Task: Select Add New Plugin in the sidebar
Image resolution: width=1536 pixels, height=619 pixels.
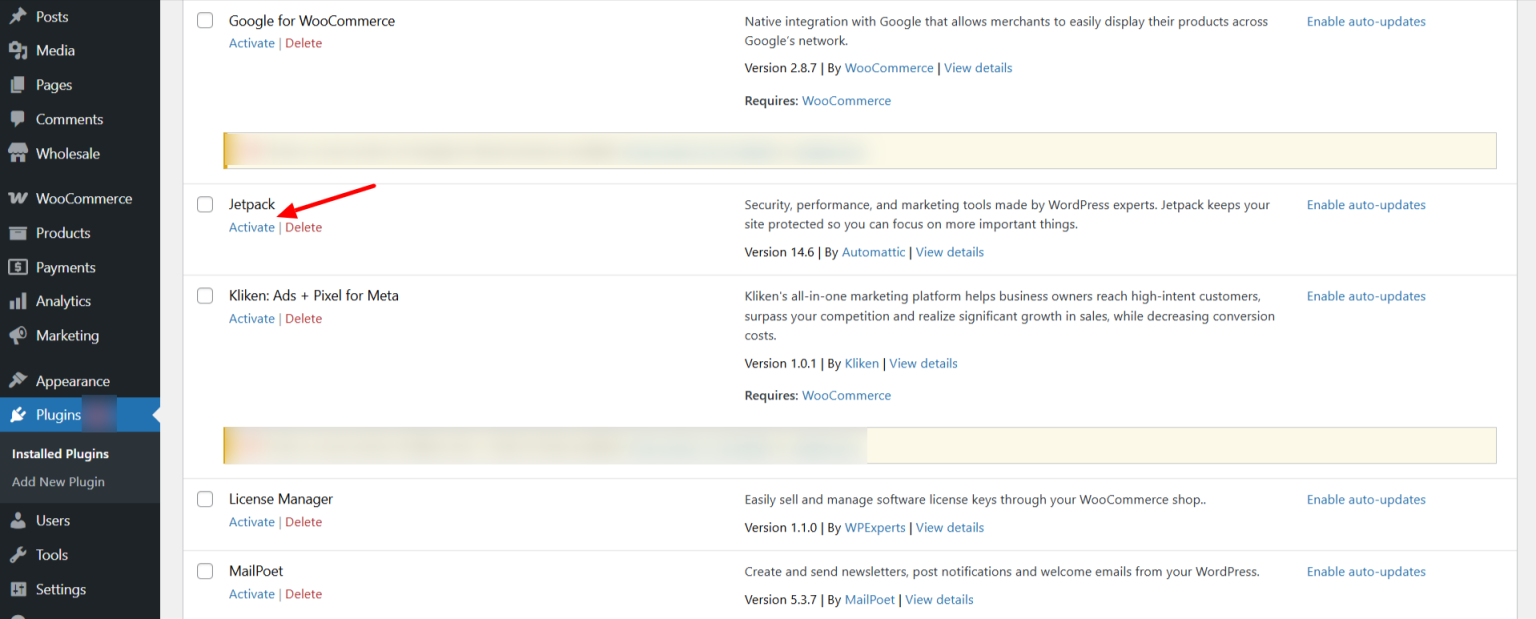Action: pos(57,481)
